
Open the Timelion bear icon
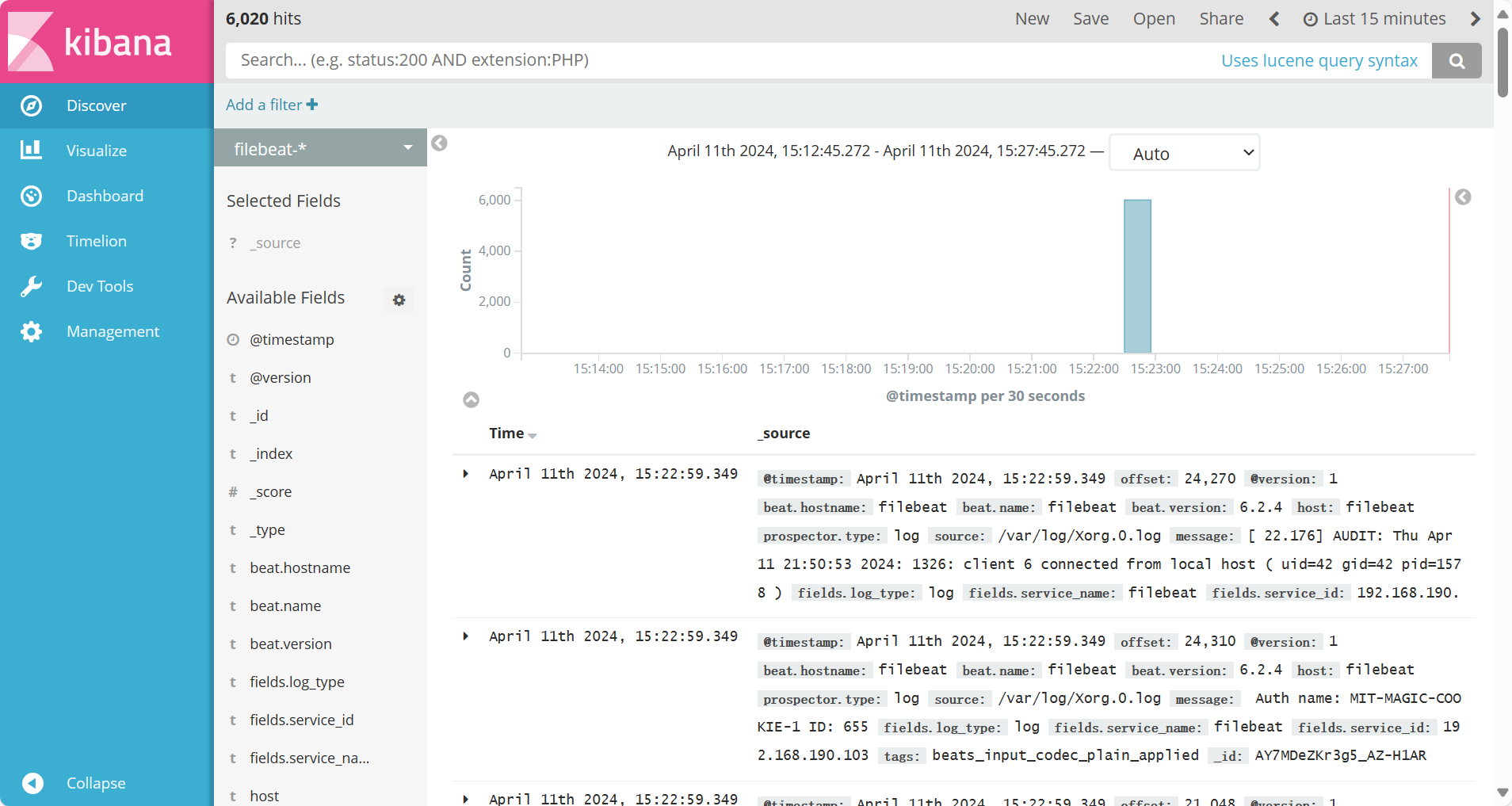coord(31,241)
